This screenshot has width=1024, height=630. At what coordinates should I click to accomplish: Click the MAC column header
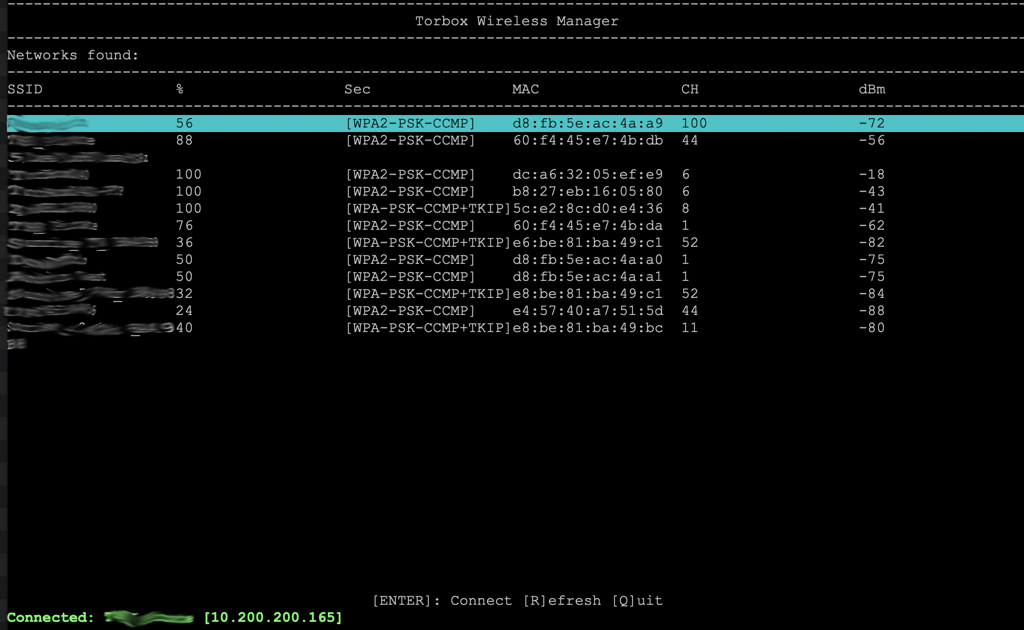pos(526,89)
